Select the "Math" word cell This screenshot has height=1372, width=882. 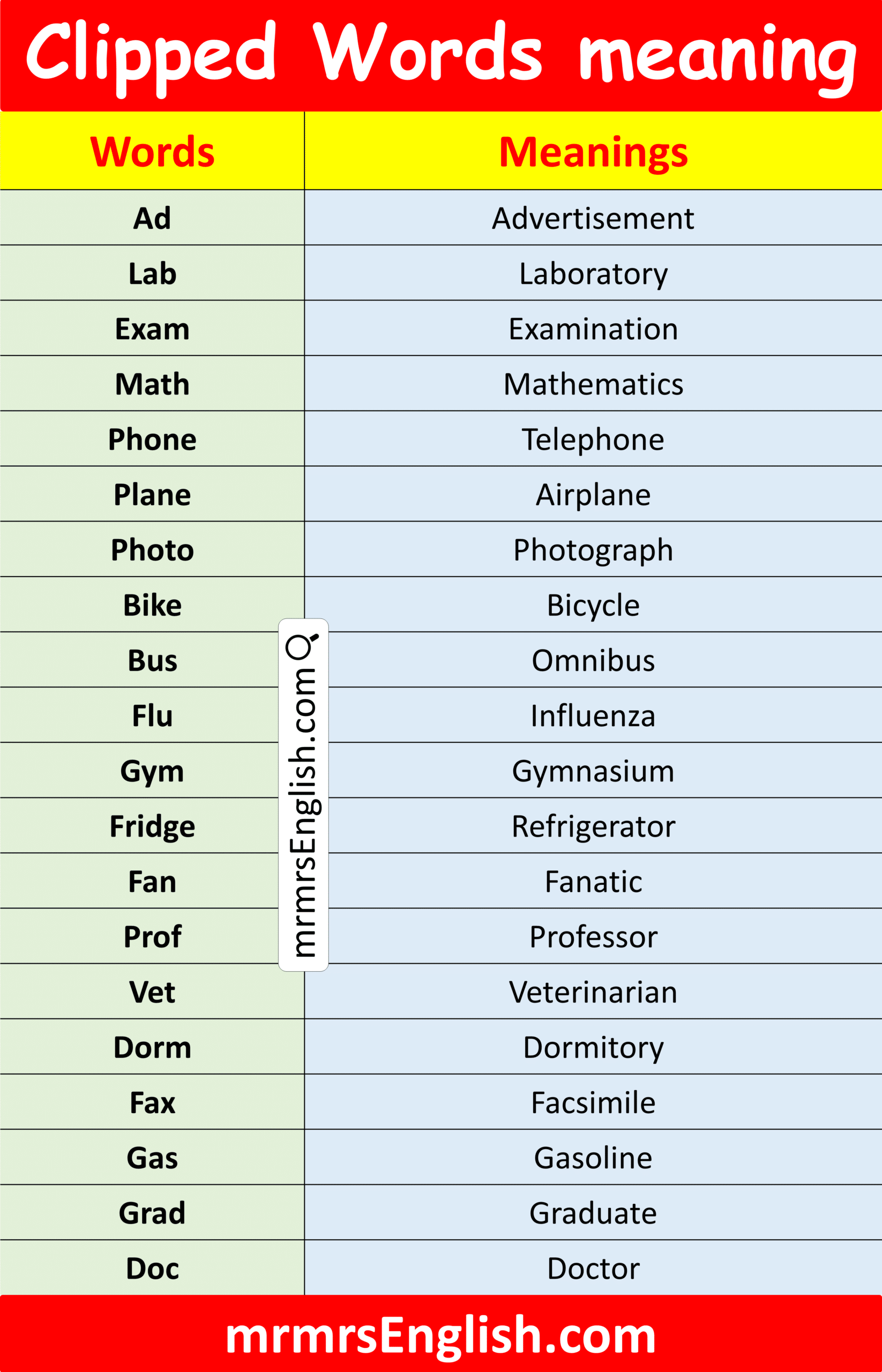(x=152, y=384)
